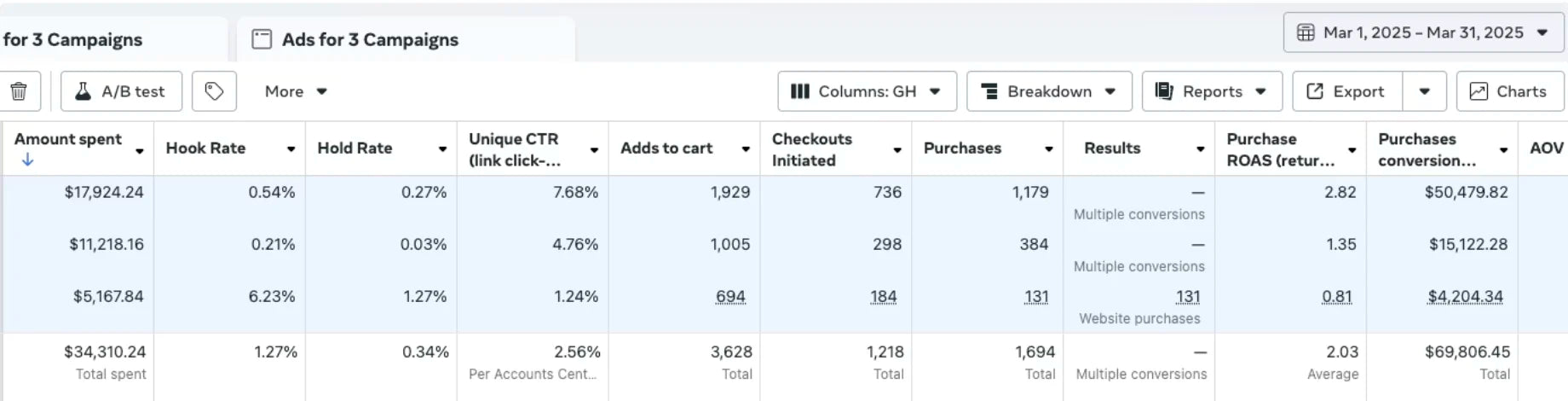Sort by Amount spent column header
The image size is (1568, 401).
[x=68, y=139]
